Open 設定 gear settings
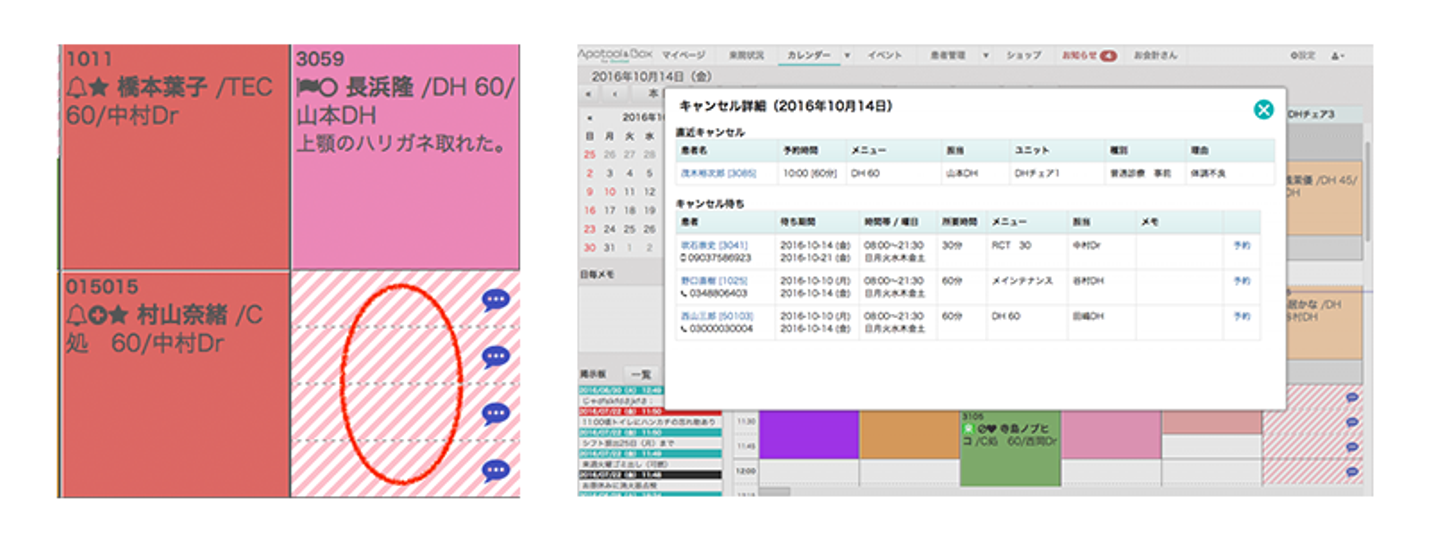 1304,56
